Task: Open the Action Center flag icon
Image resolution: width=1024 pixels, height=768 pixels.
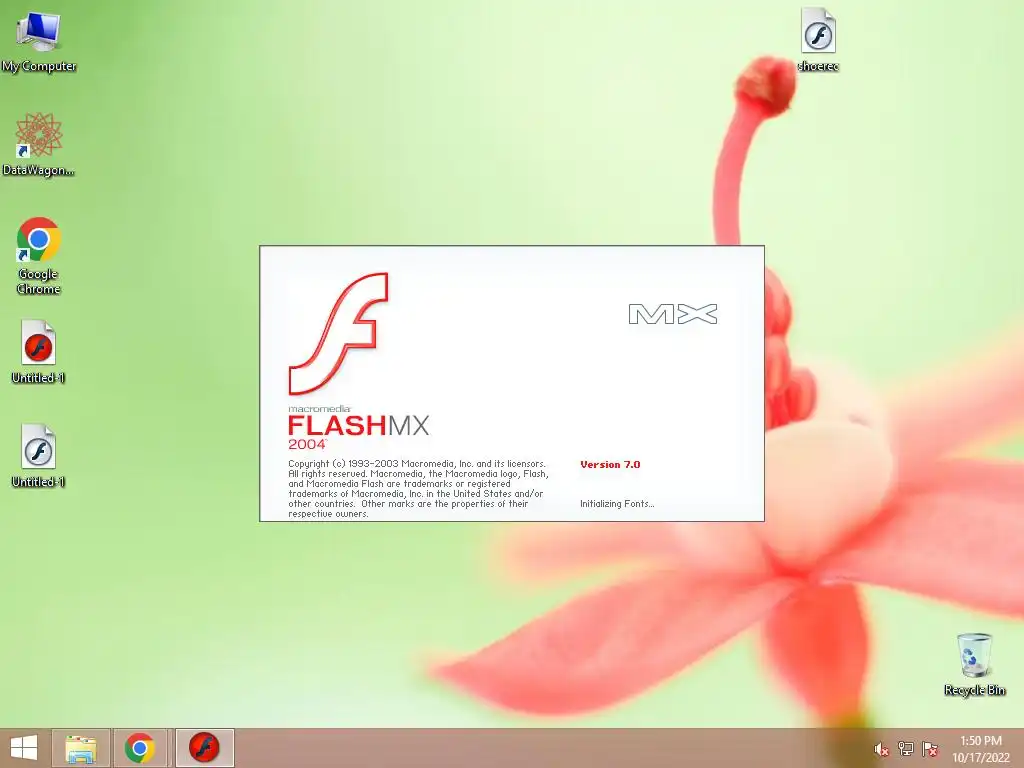Action: [x=930, y=749]
